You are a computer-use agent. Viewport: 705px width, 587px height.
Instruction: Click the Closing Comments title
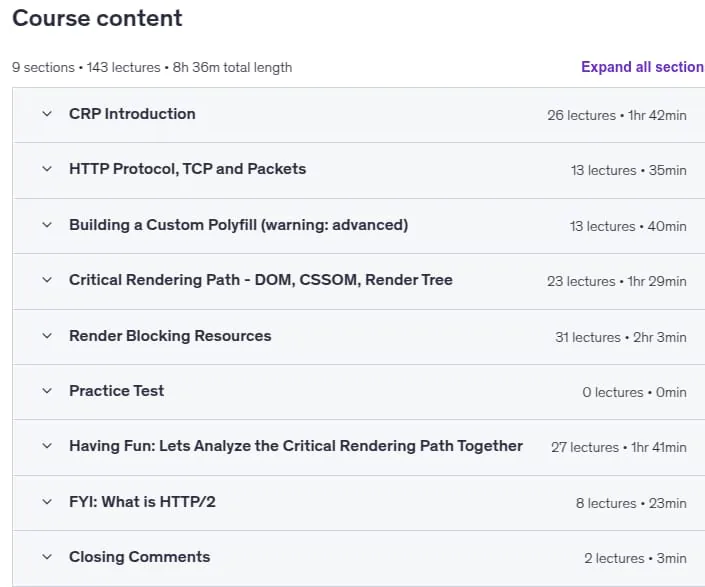pos(139,557)
